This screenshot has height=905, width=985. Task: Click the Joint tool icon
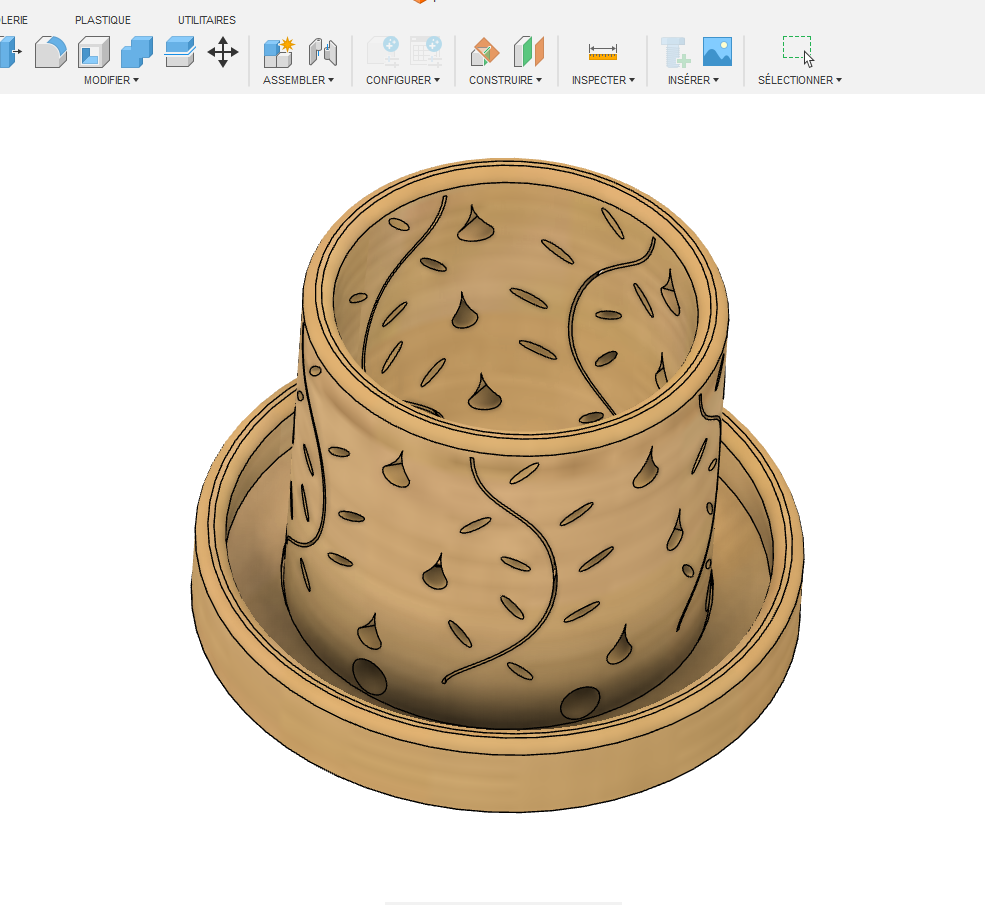[x=323, y=51]
